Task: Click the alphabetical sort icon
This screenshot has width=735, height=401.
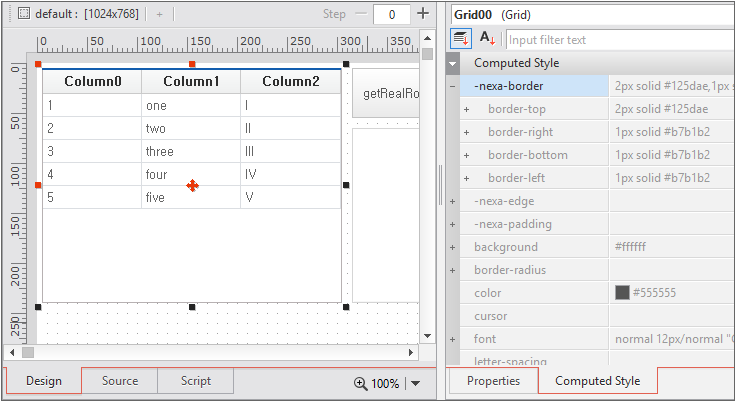Action: click(487, 39)
